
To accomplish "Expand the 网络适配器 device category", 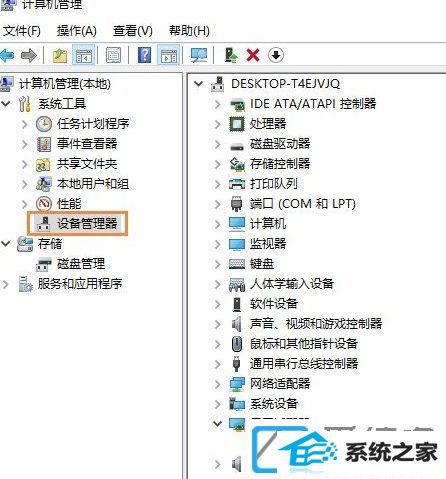I will 217,384.
